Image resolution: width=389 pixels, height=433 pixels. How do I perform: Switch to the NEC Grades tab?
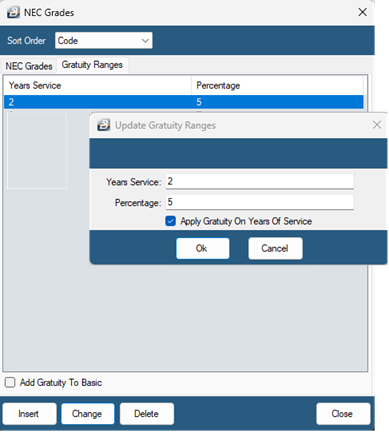(29, 66)
